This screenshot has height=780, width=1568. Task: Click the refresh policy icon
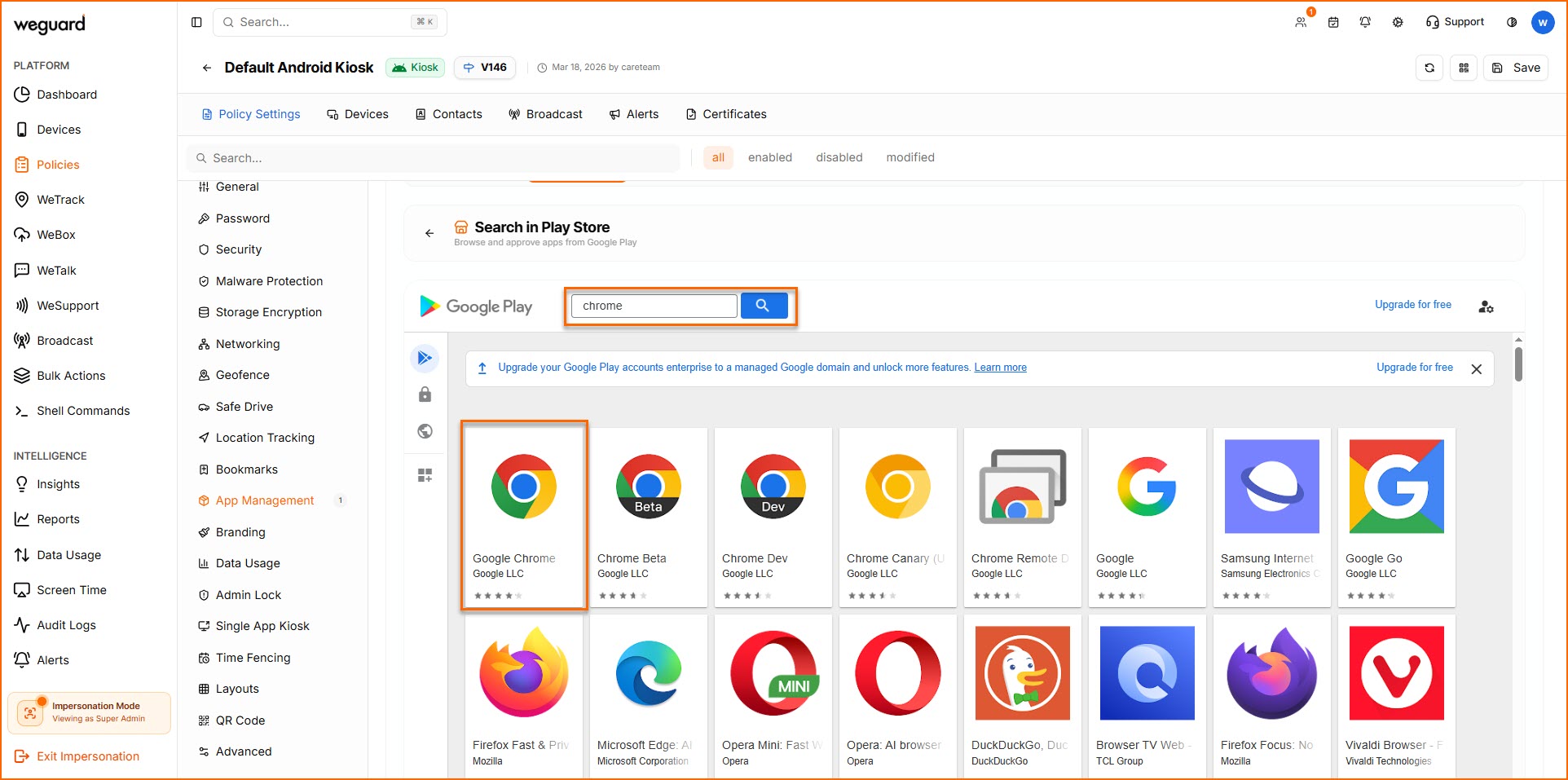[1429, 68]
